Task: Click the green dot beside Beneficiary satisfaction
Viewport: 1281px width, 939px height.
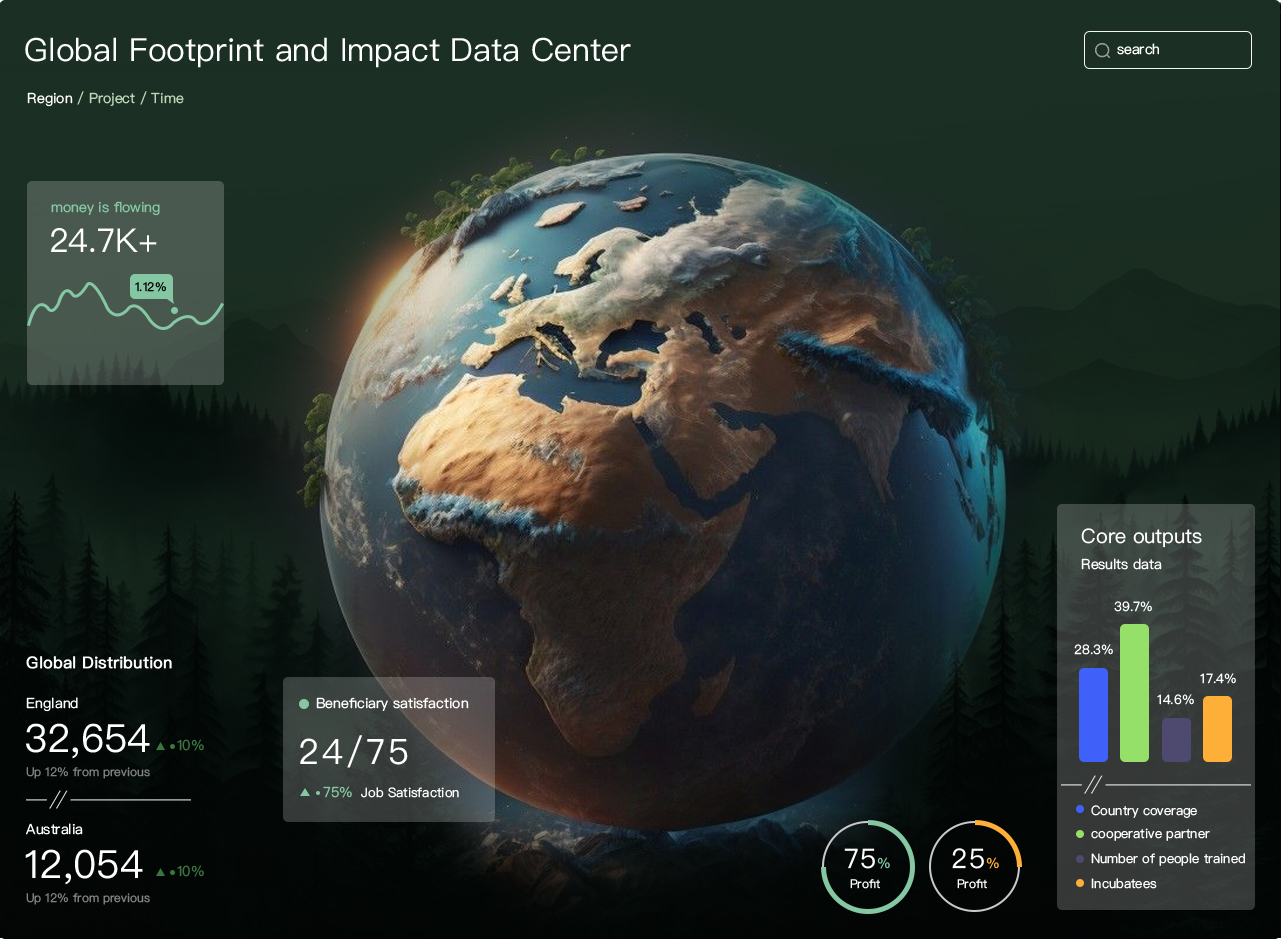Action: [304, 704]
